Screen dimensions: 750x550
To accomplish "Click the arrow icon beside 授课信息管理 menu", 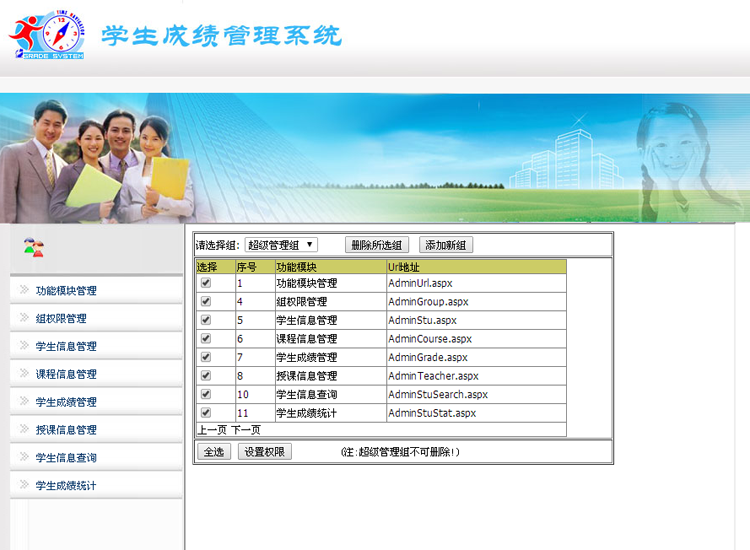I will pos(24,429).
